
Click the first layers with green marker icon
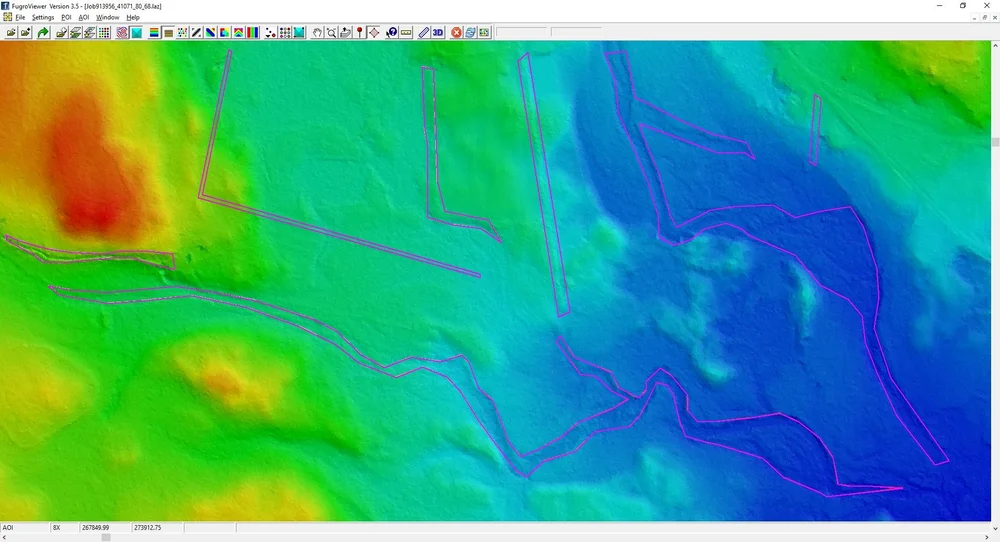pos(75,33)
